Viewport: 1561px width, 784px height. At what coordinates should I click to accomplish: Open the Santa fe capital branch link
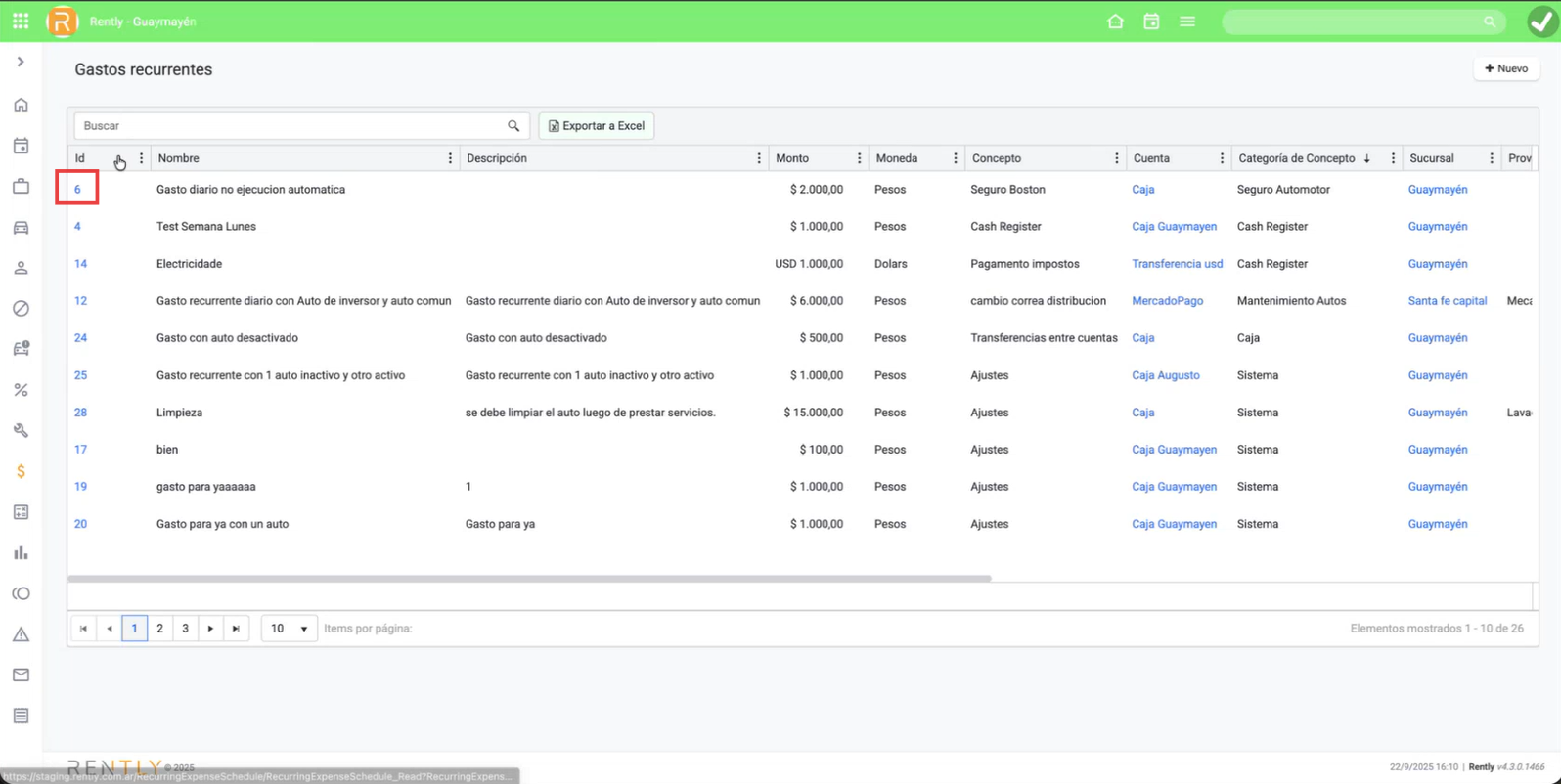click(x=1447, y=301)
